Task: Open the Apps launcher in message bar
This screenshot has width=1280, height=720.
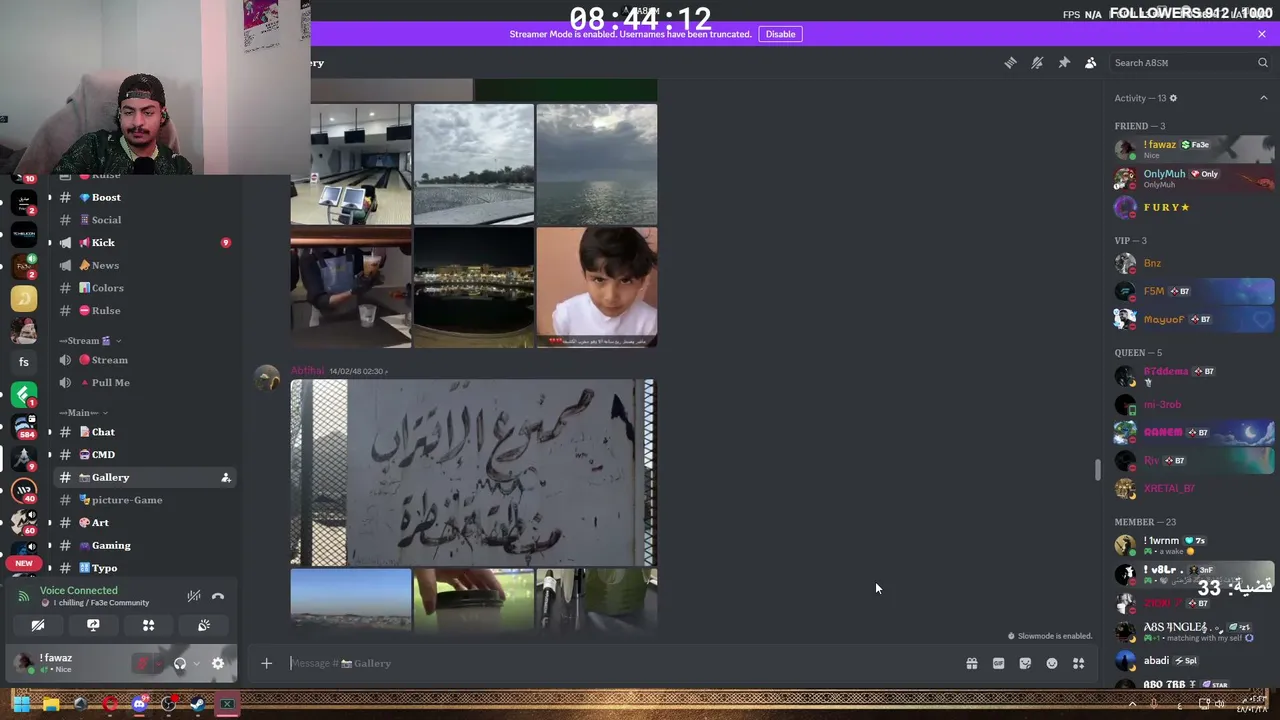Action: 1078,663
